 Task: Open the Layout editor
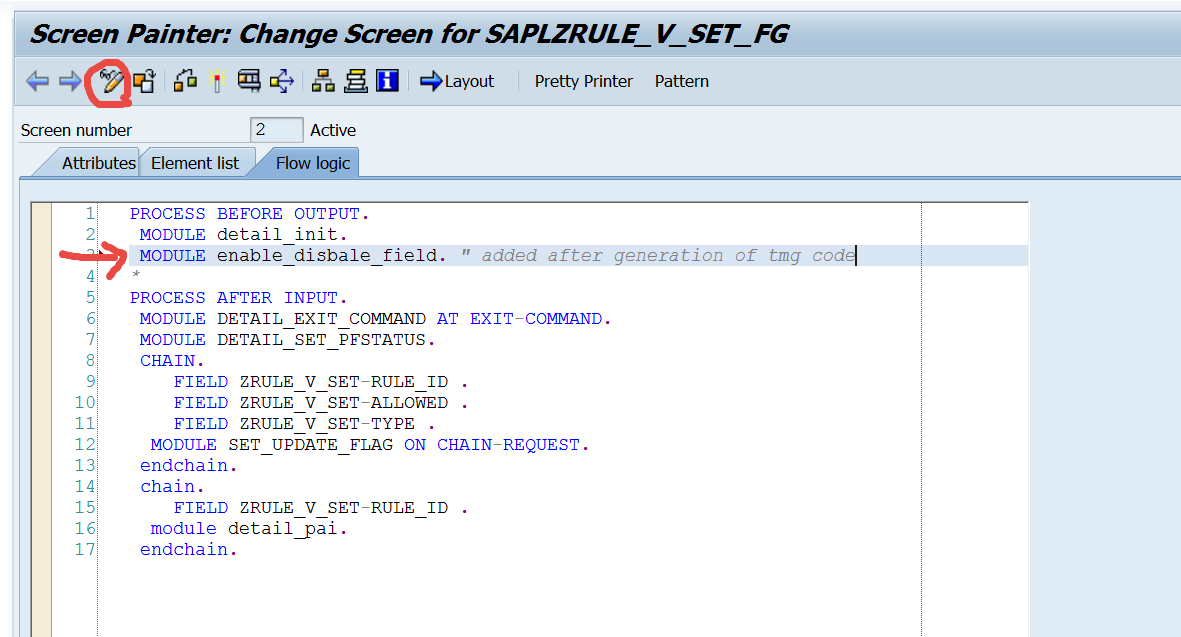click(457, 81)
